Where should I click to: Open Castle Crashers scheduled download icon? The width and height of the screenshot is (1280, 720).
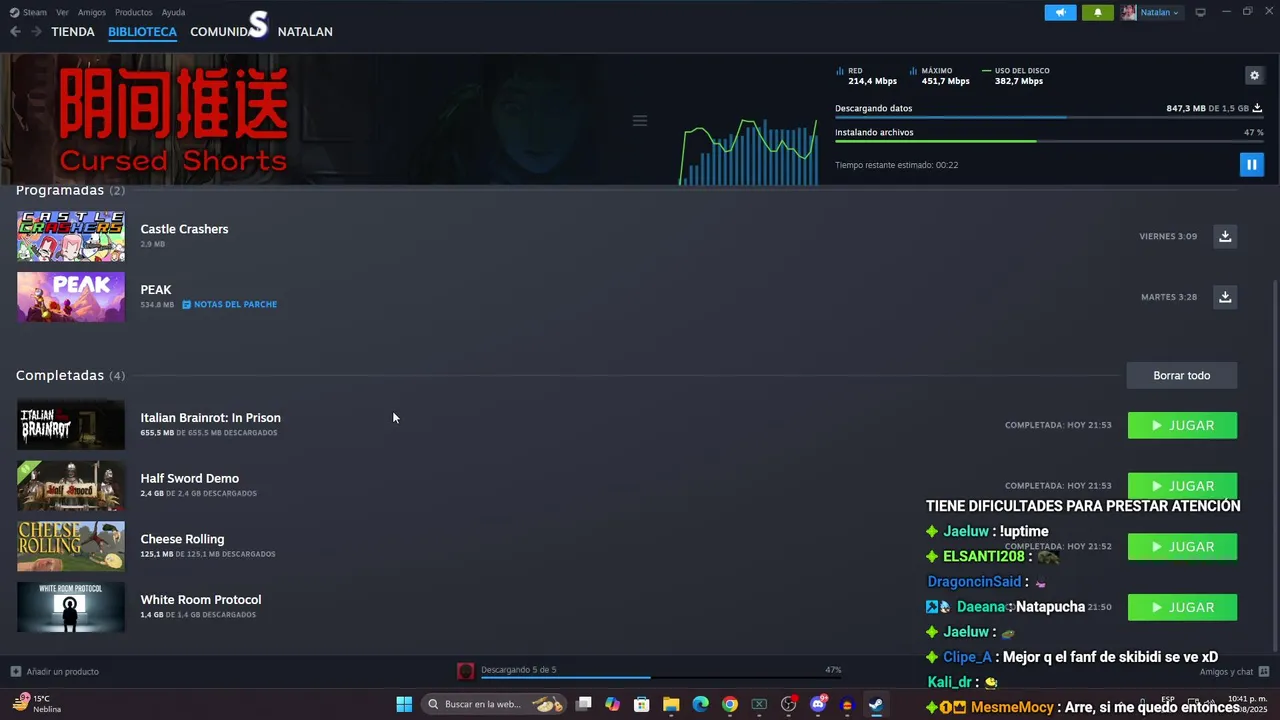pos(1224,236)
